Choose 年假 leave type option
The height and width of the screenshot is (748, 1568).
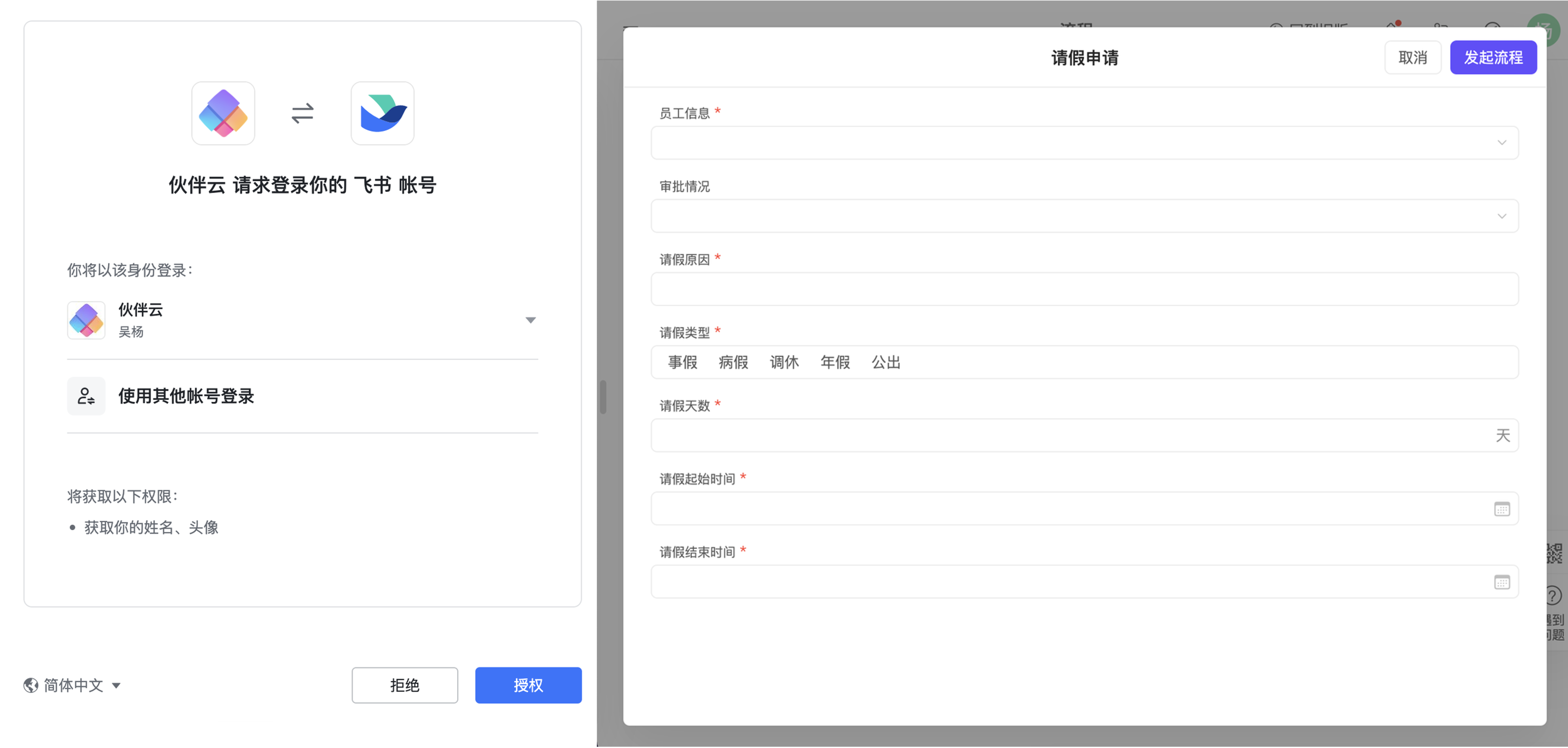click(x=835, y=362)
